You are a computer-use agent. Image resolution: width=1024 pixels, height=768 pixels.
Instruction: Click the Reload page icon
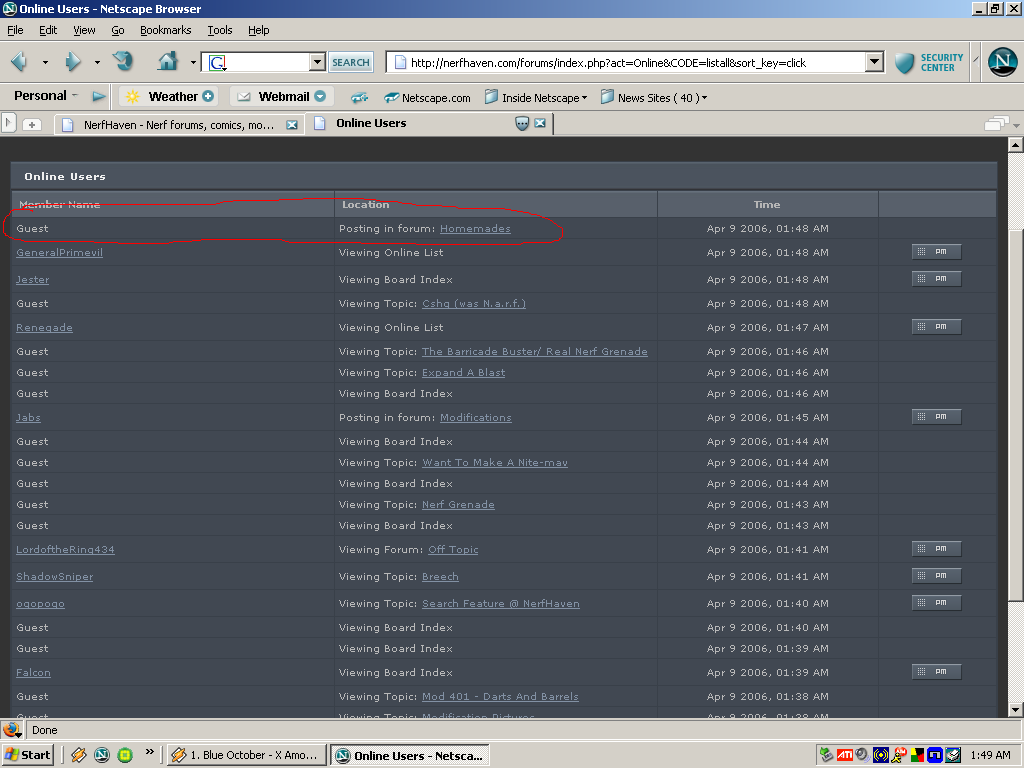123,62
